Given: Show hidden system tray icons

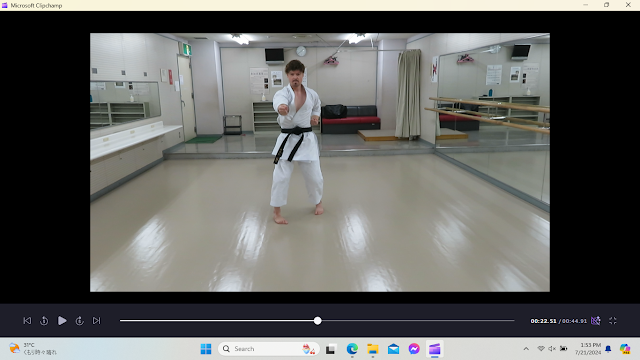Looking at the screenshot, I should [x=526, y=349].
